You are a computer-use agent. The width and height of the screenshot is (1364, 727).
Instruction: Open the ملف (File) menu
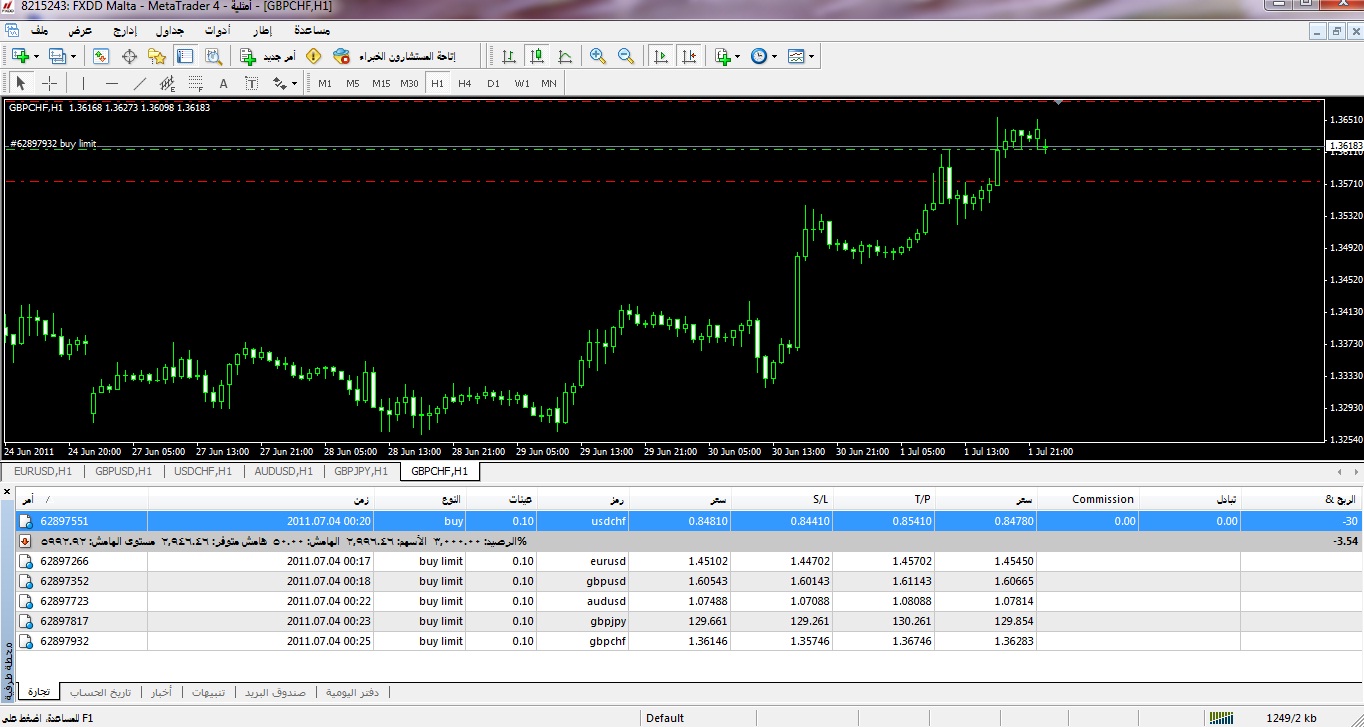39,31
